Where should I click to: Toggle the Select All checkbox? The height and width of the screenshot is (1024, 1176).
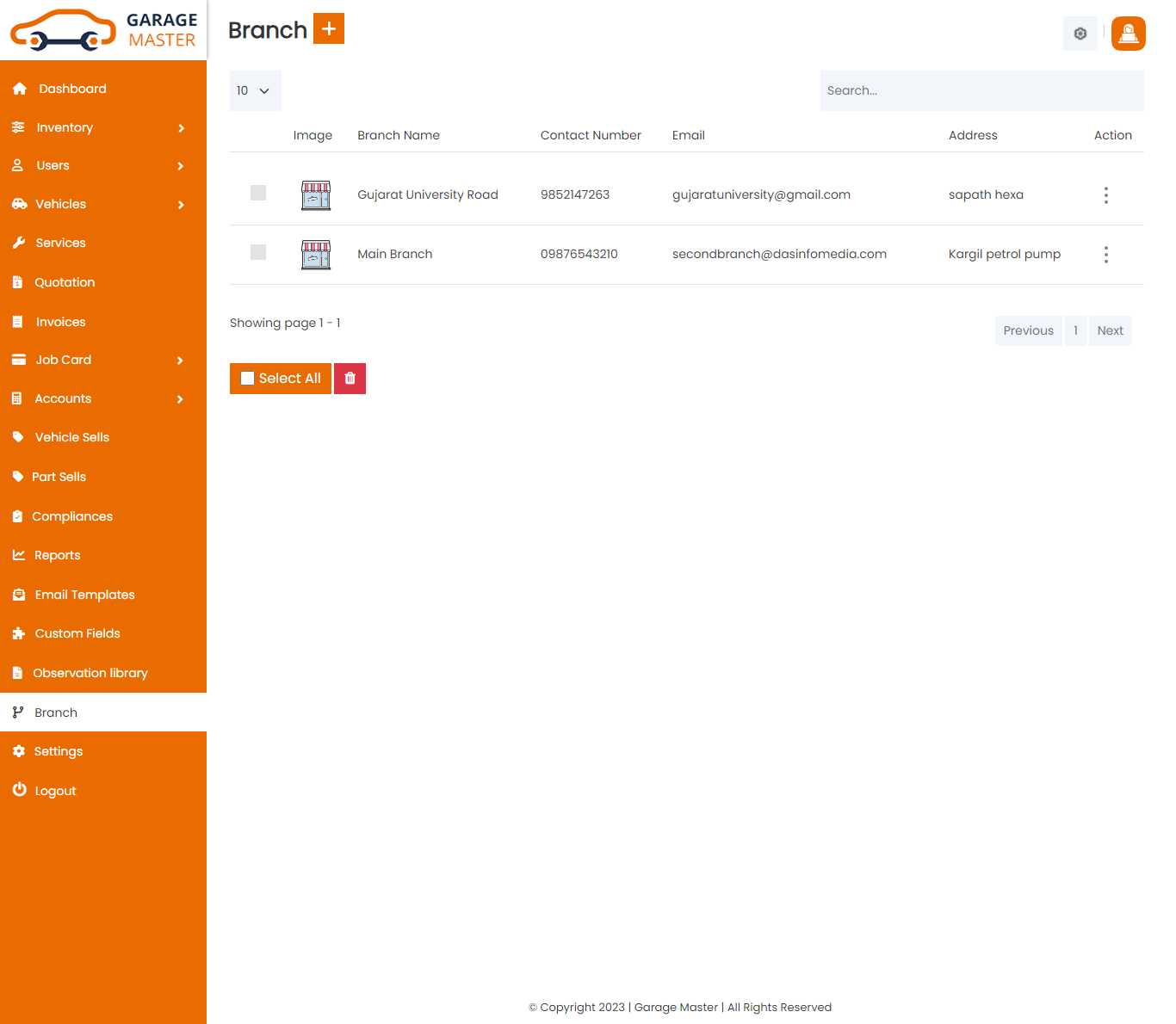[x=248, y=379]
